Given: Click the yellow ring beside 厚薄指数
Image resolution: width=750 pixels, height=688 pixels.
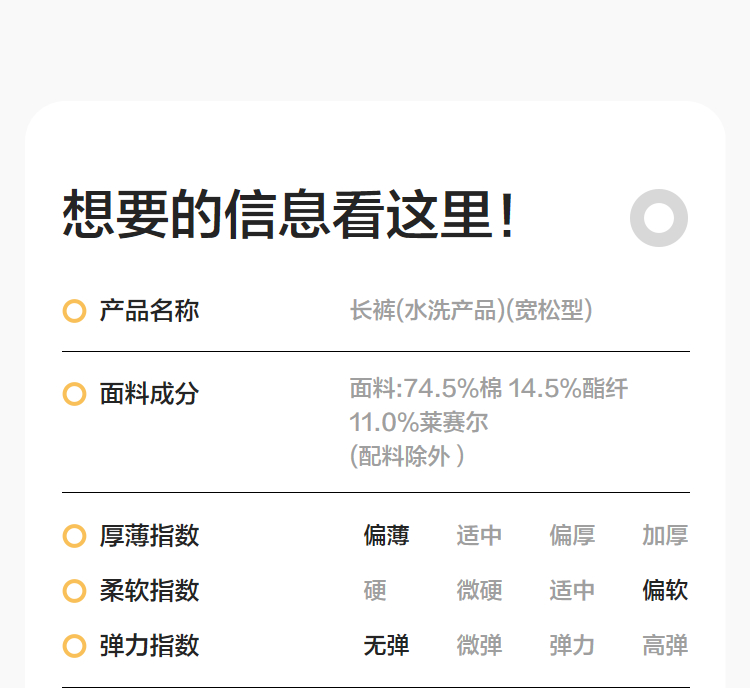Looking at the screenshot, I should [74, 536].
